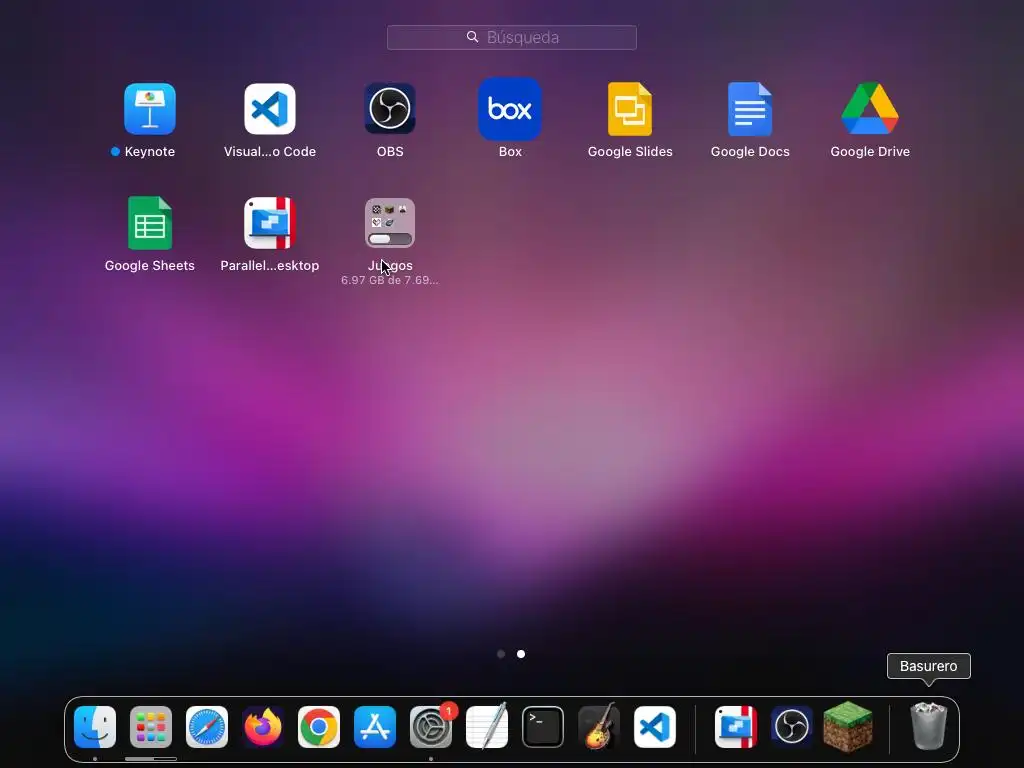The image size is (1024, 768).
Task: Open OBS in the Dock
Action: (792, 727)
